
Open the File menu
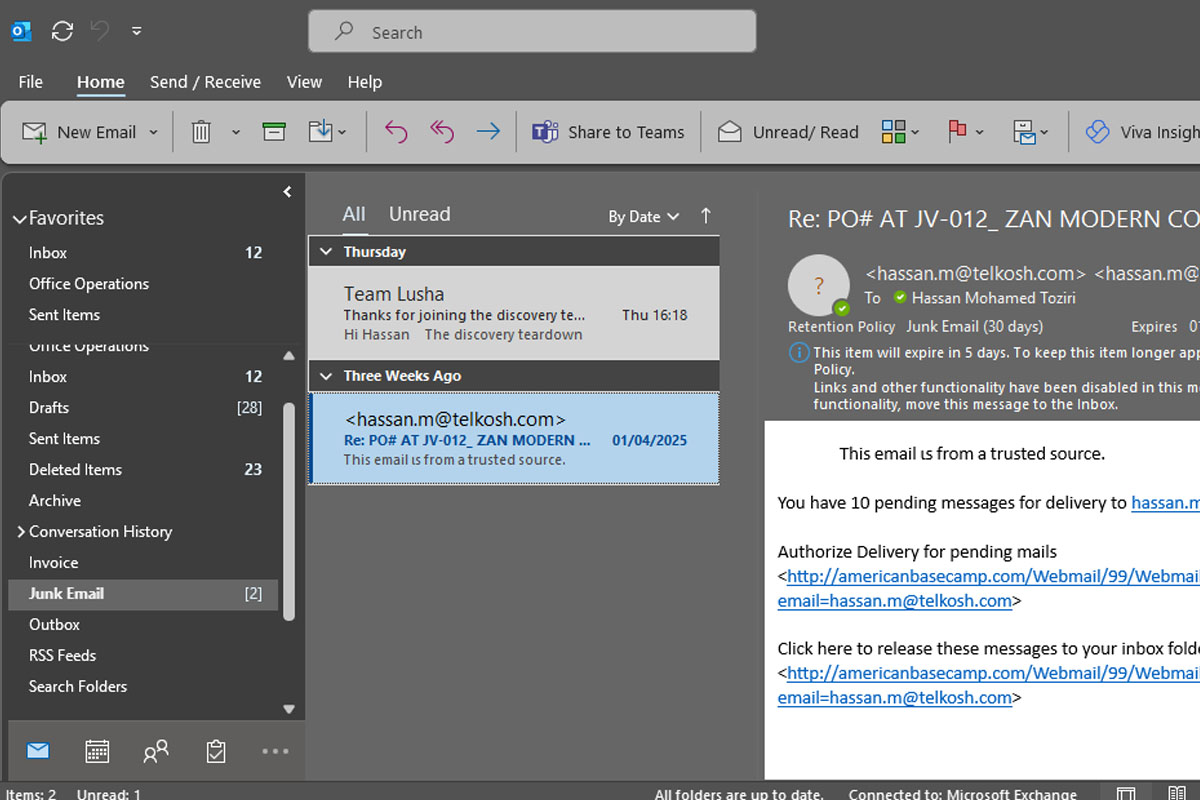pyautogui.click(x=30, y=82)
